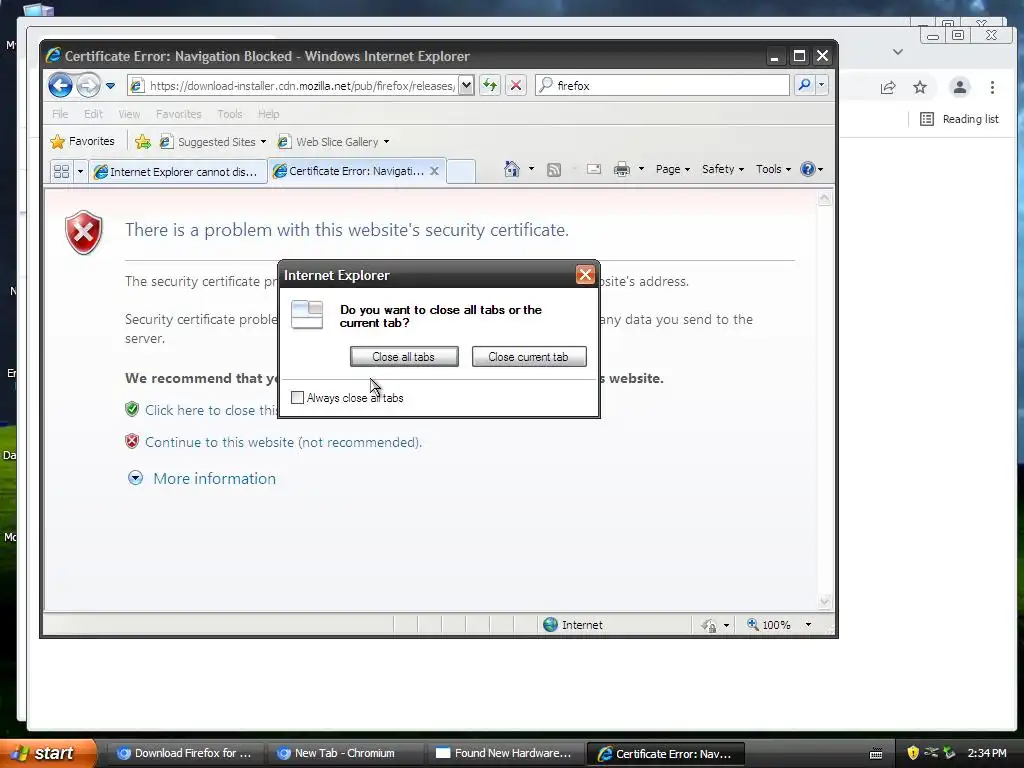Image resolution: width=1024 pixels, height=768 pixels.
Task: Click the page scrollbar down arrow
Action: 825,601
